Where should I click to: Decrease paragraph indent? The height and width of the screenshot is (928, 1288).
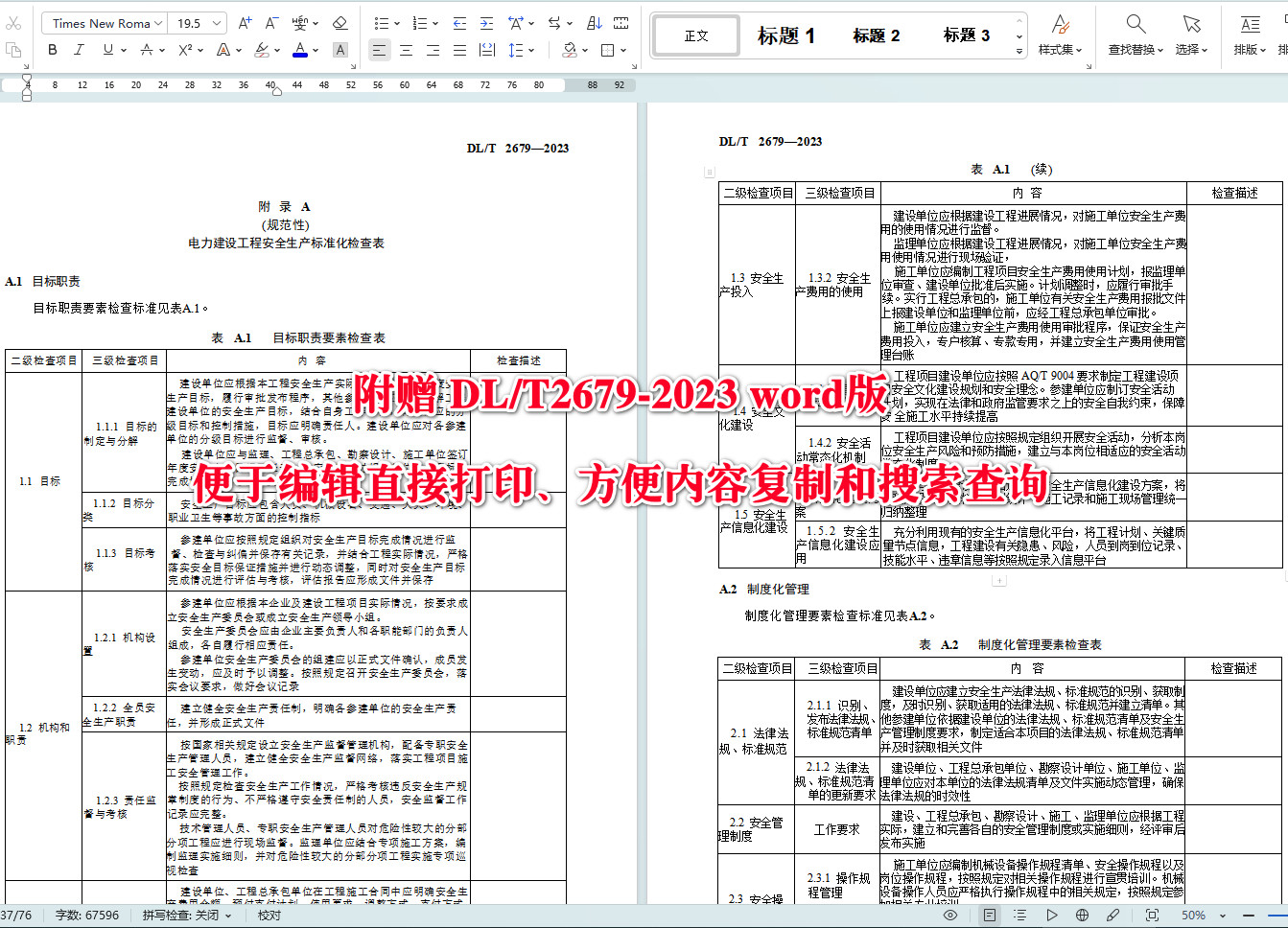pyautogui.click(x=459, y=23)
